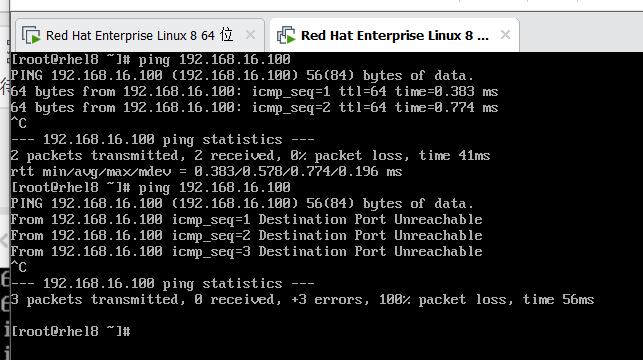Click the first 'ping 192.168.16.100' command line
This screenshot has width=643, height=360.
pyautogui.click(x=150, y=59)
